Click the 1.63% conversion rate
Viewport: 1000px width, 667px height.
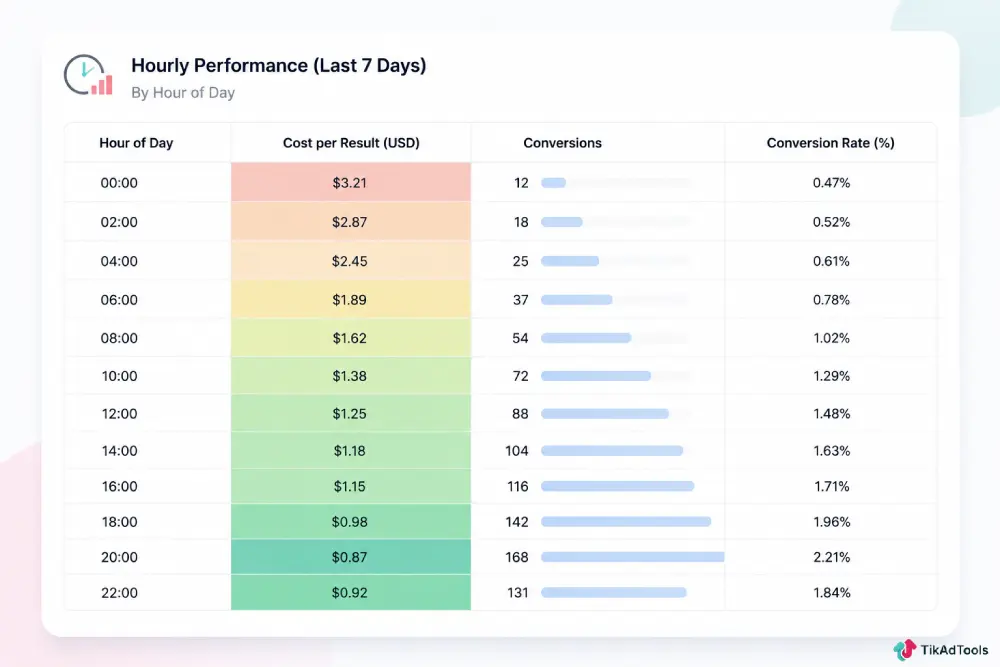click(x=831, y=451)
